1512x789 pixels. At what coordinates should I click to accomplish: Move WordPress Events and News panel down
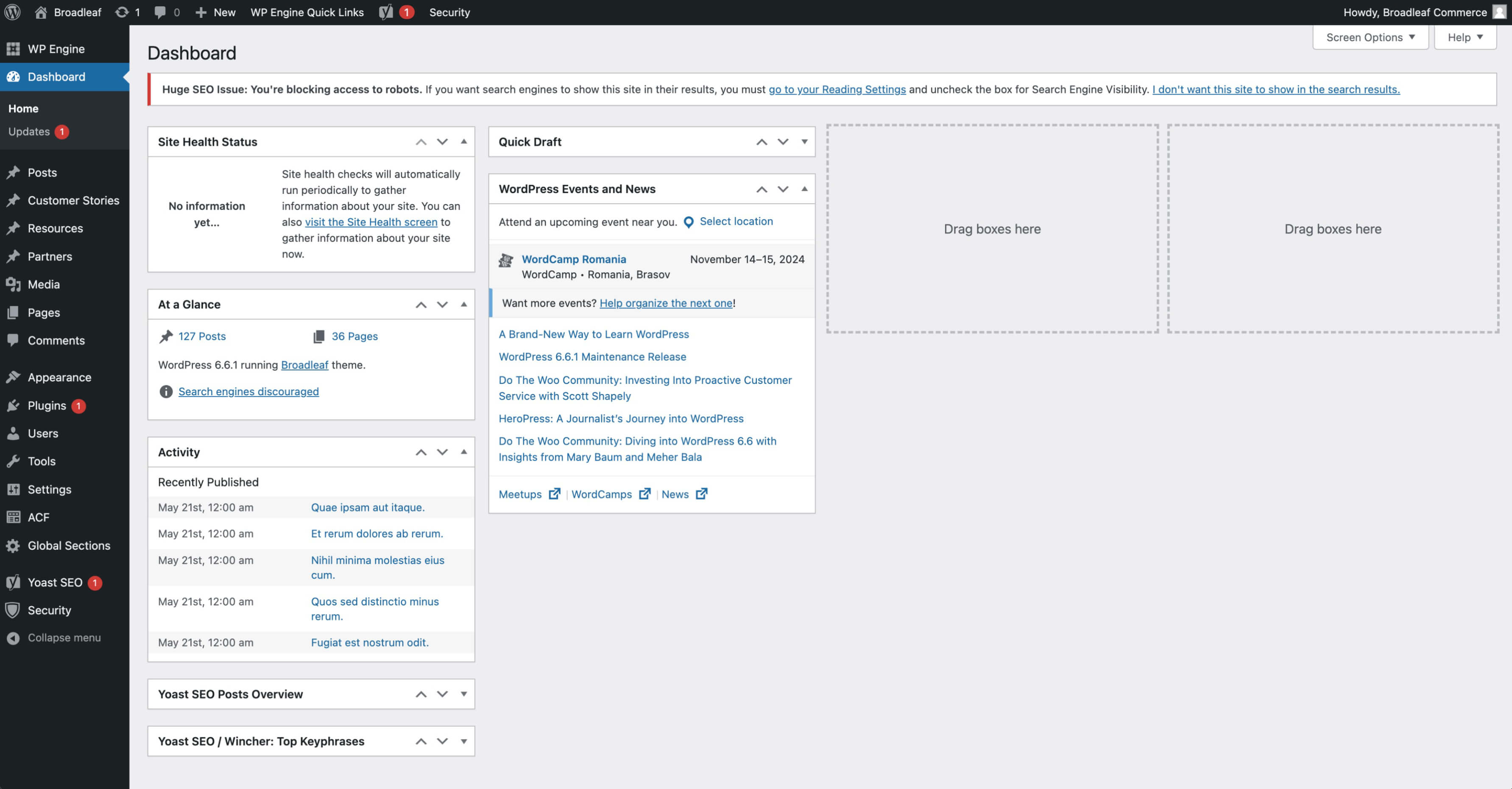(783, 189)
